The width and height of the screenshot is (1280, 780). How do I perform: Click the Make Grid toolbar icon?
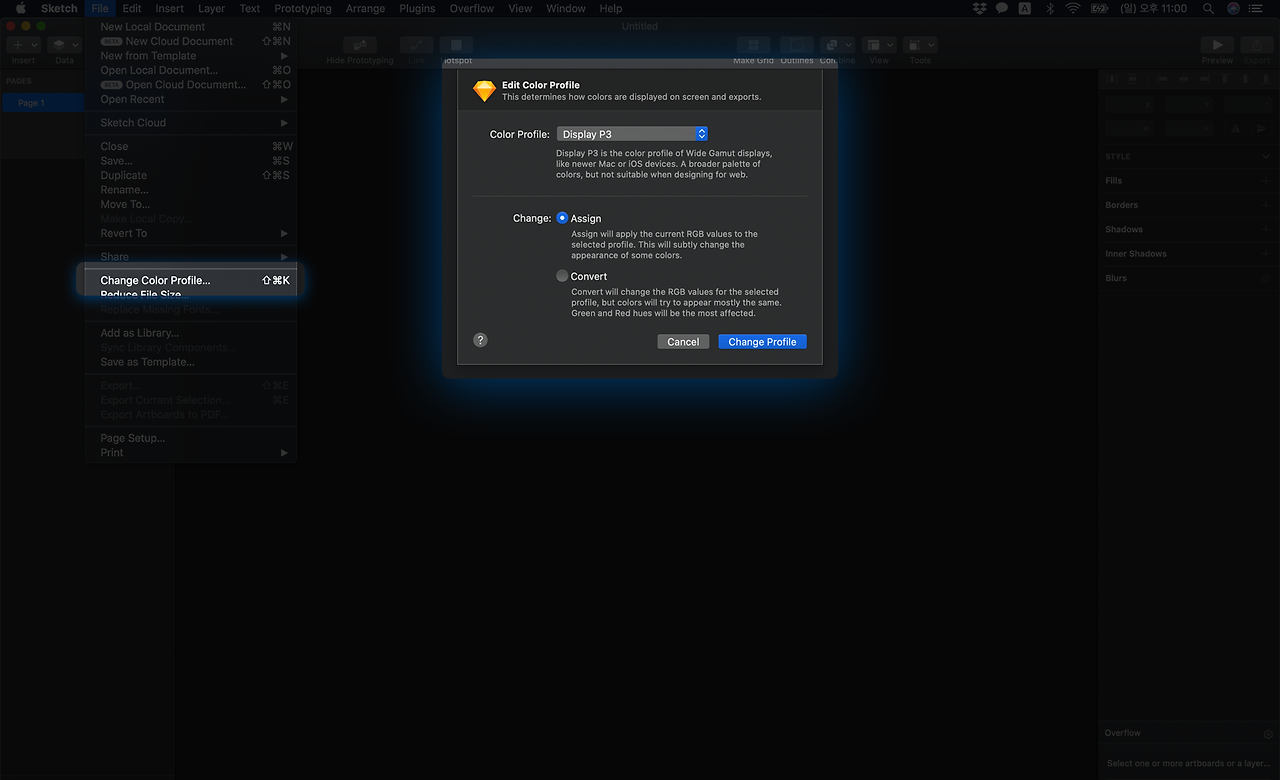coord(753,45)
